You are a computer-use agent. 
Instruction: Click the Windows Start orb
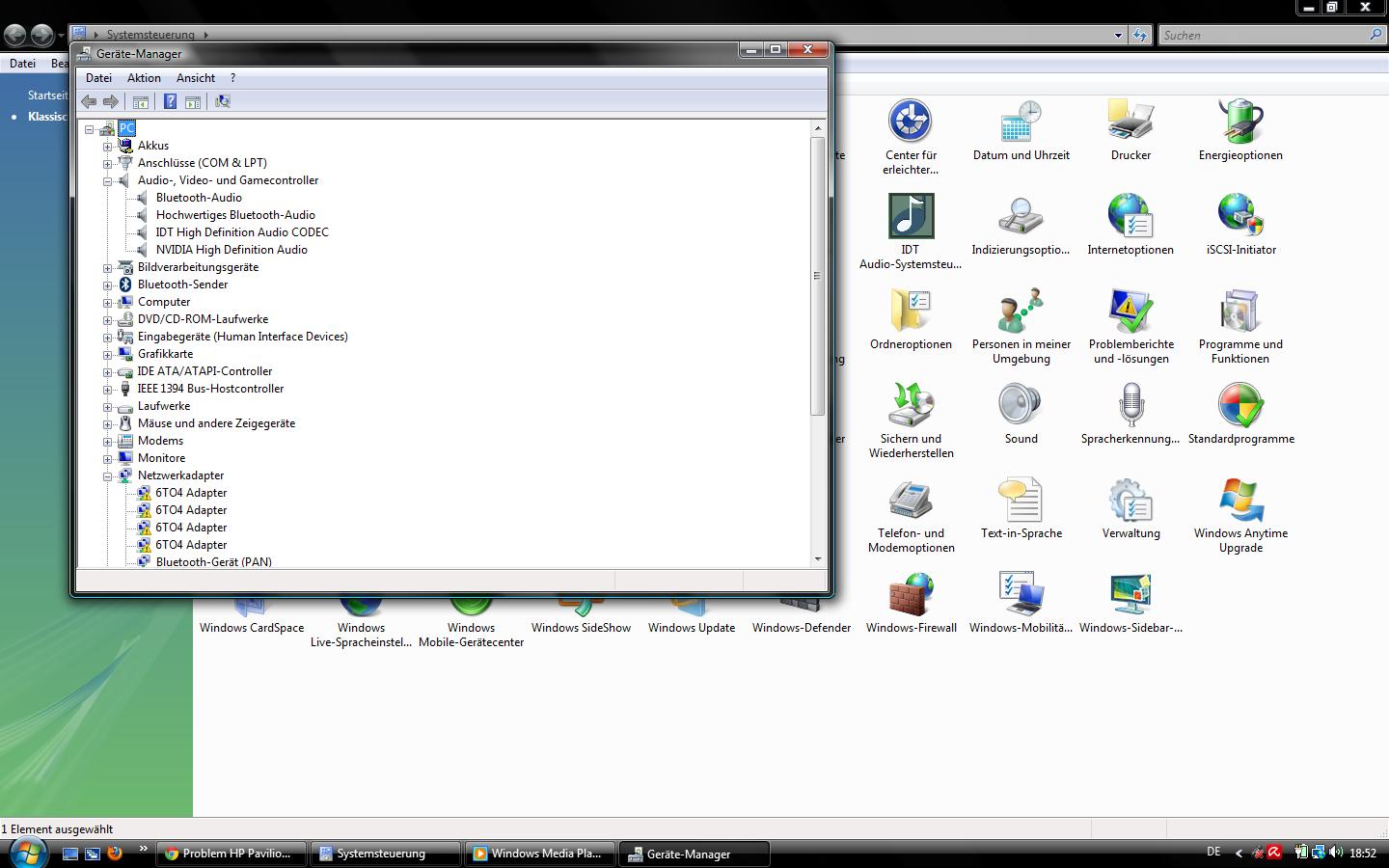tap(27, 853)
